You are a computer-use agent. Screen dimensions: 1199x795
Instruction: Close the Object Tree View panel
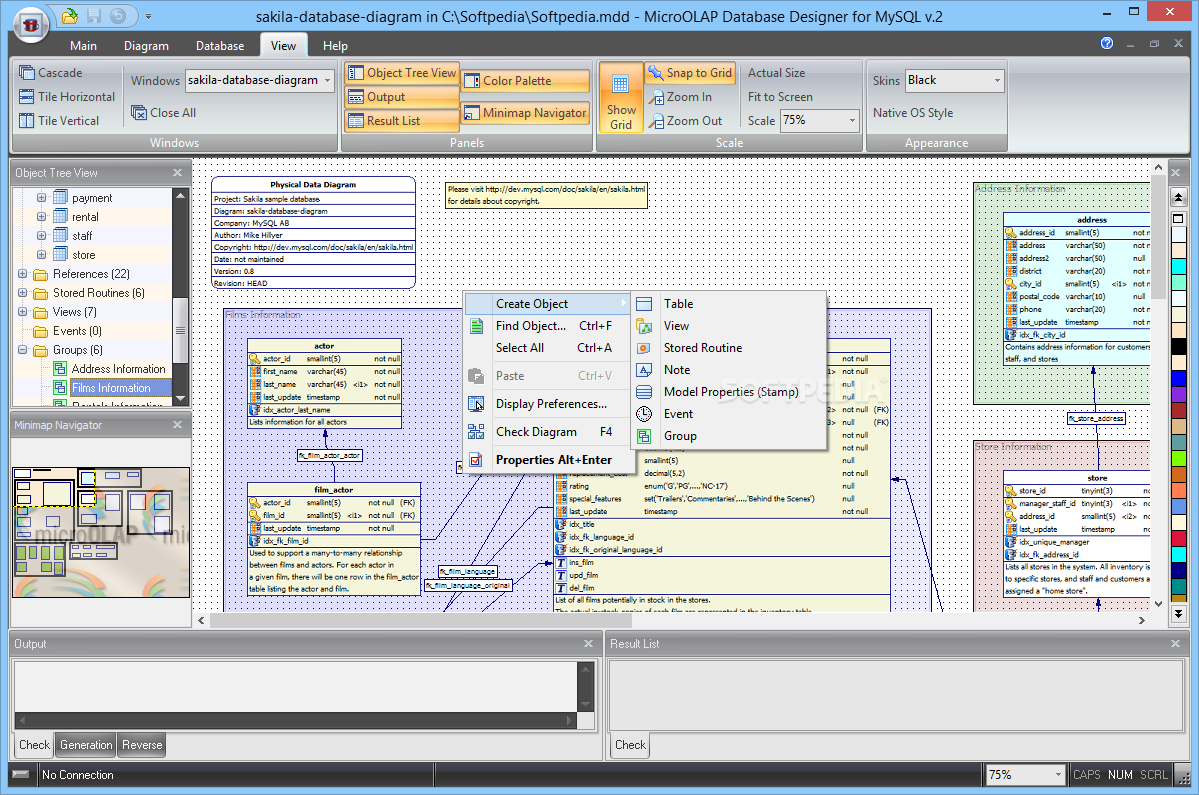[177, 173]
